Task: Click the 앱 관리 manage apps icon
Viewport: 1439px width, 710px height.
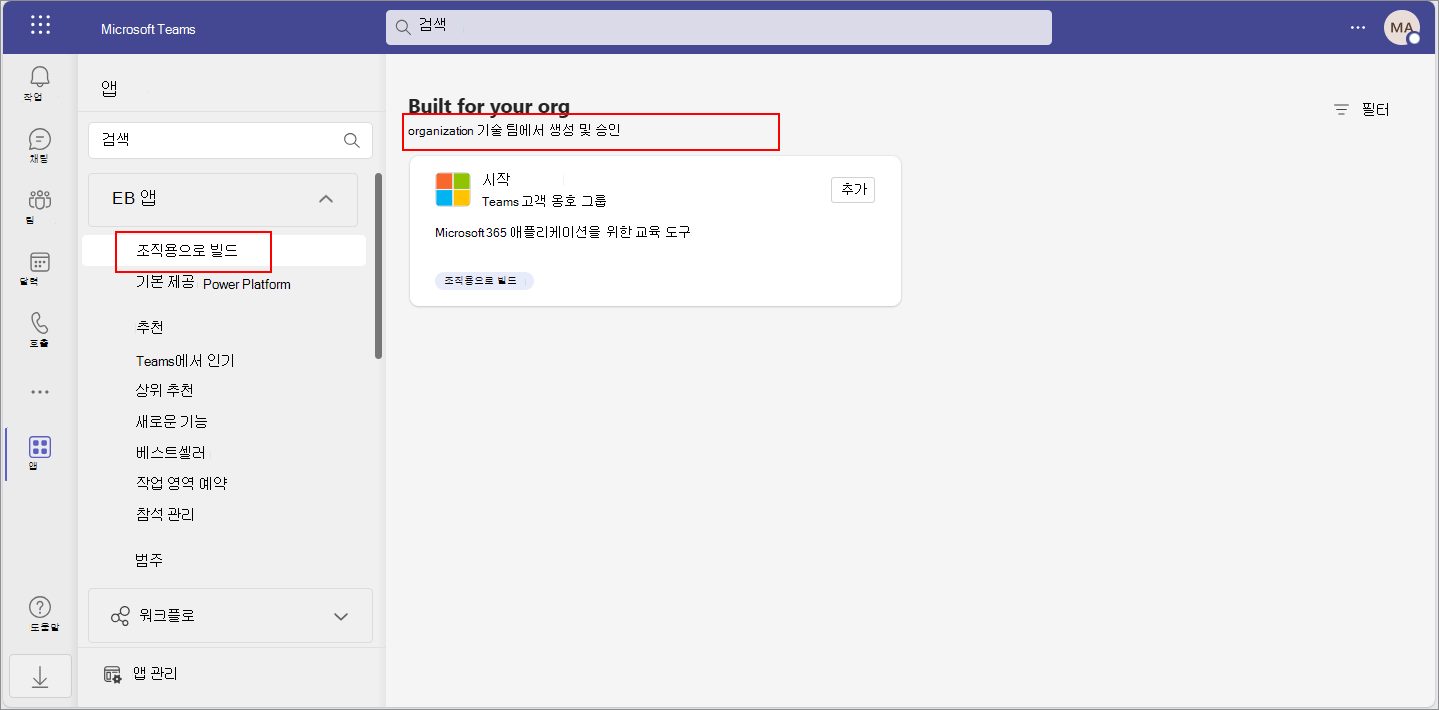Action: click(x=113, y=674)
